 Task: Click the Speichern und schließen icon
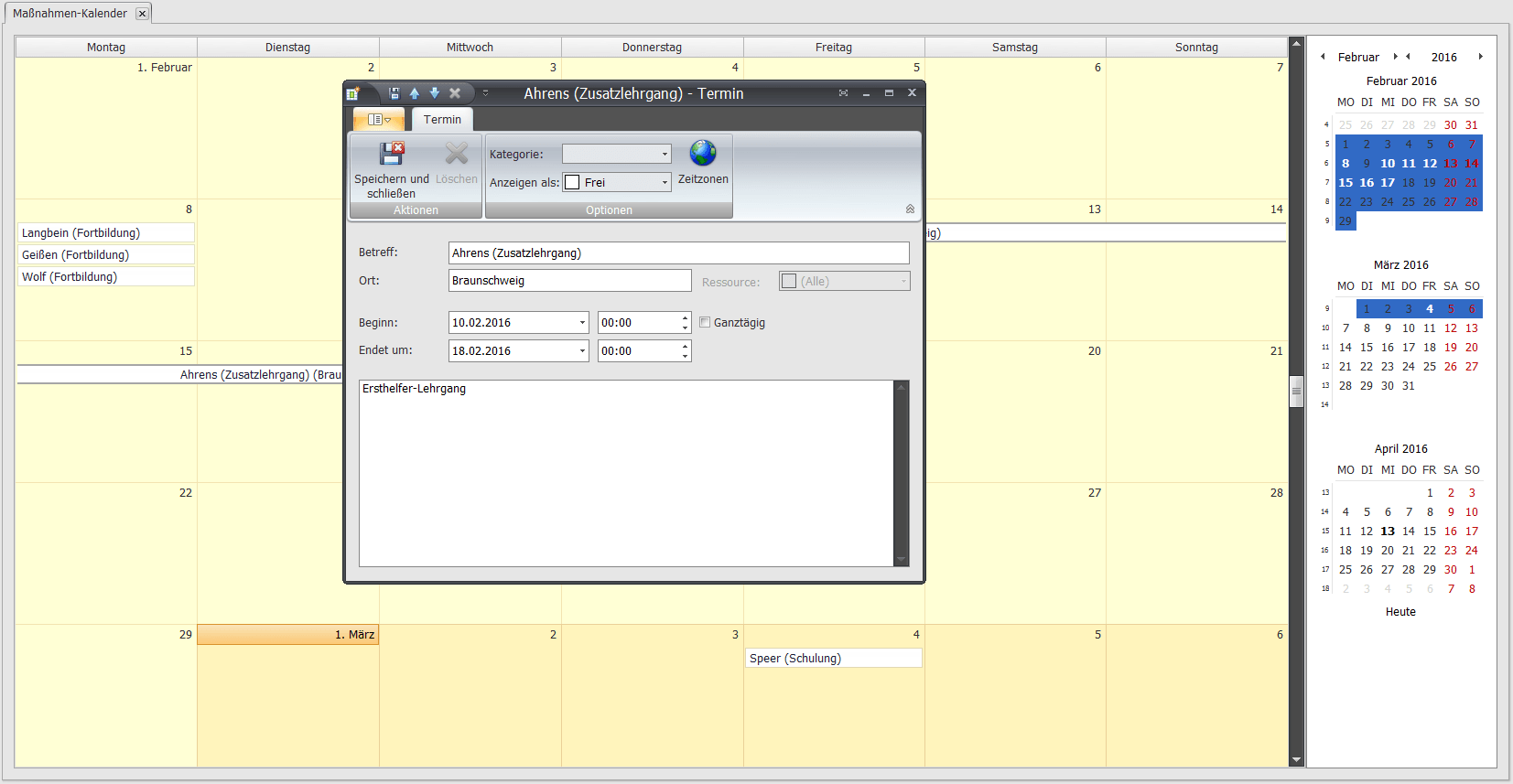tap(392, 154)
